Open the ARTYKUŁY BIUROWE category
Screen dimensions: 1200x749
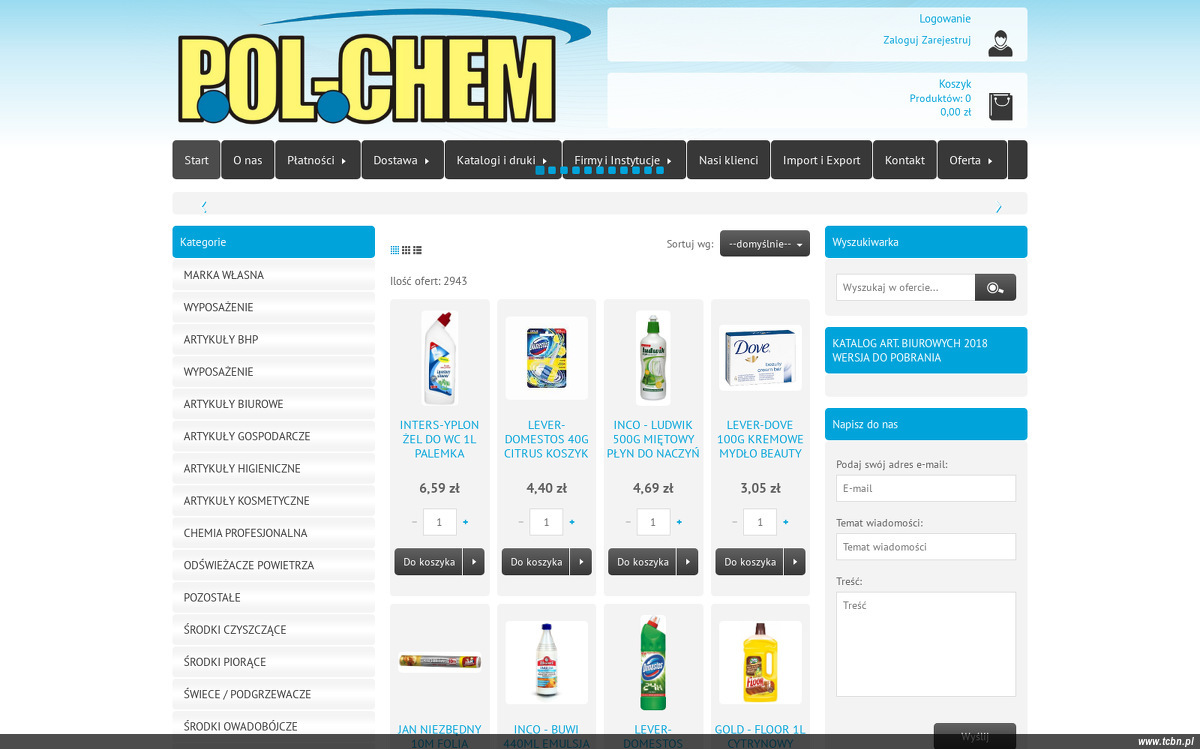(x=274, y=404)
